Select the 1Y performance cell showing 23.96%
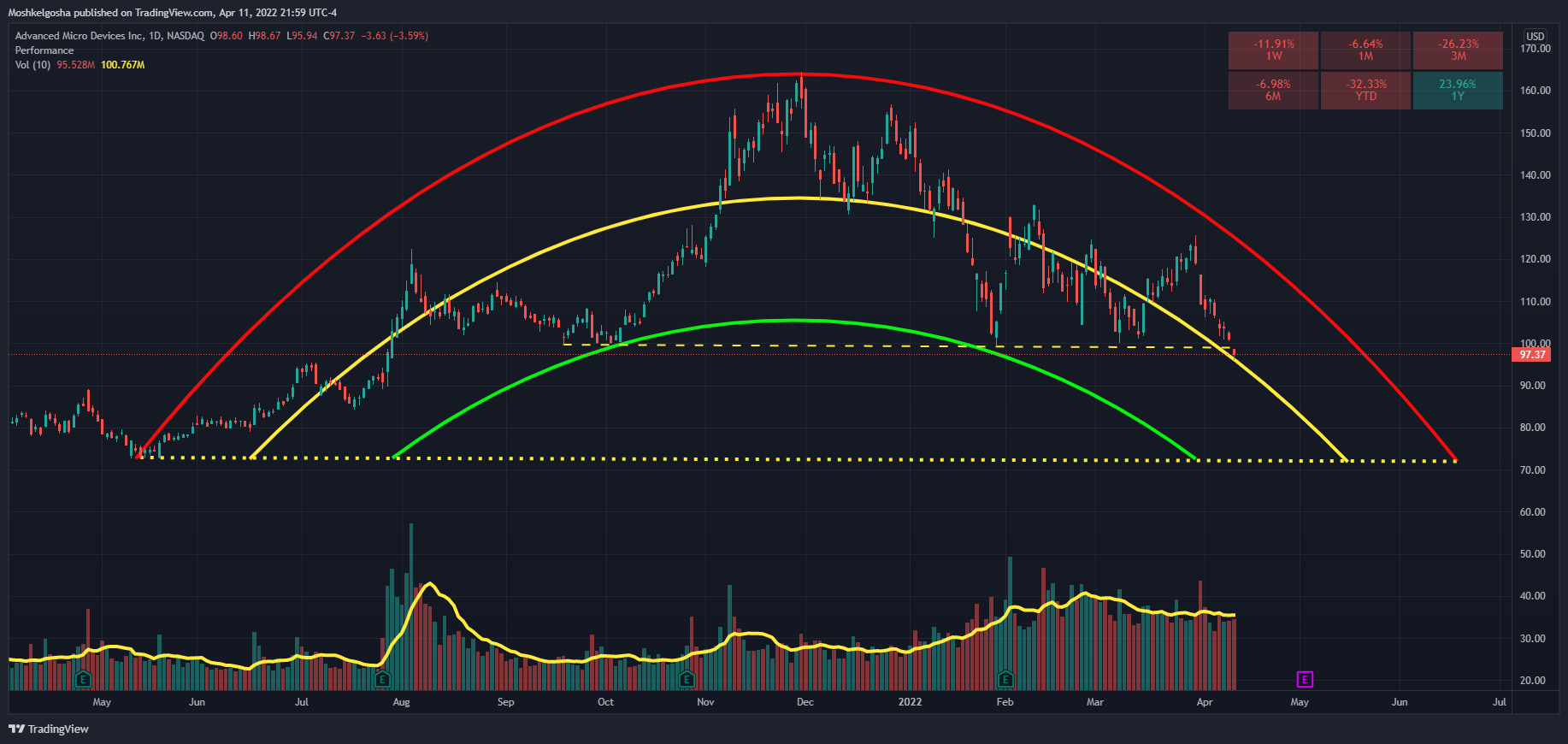The image size is (1568, 744). coord(1458,91)
